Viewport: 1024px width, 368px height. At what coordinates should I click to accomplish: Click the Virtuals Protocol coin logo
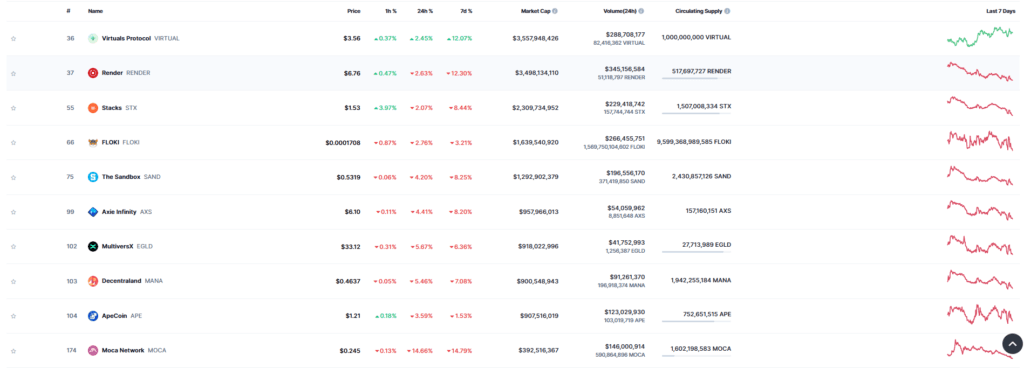click(x=93, y=38)
